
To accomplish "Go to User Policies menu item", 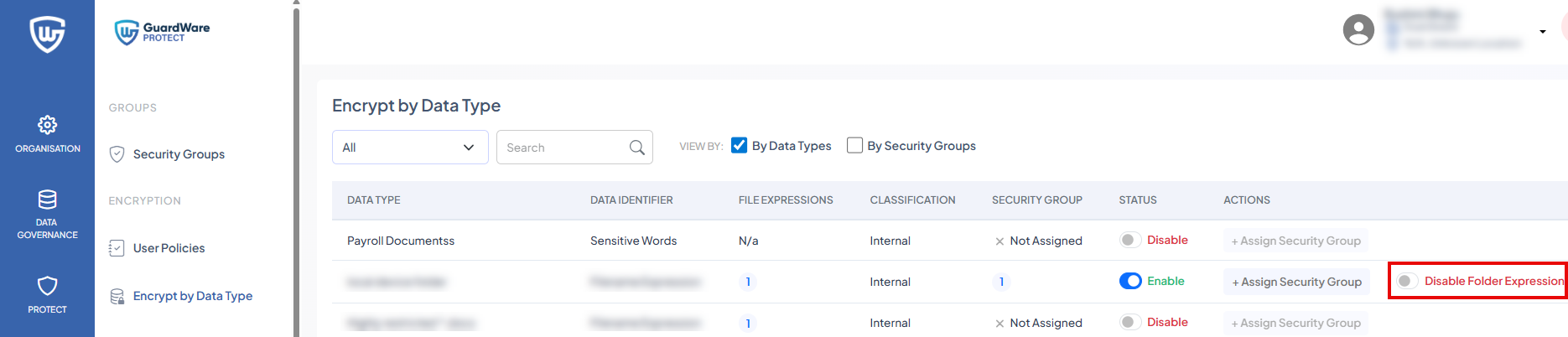I will coord(169,248).
